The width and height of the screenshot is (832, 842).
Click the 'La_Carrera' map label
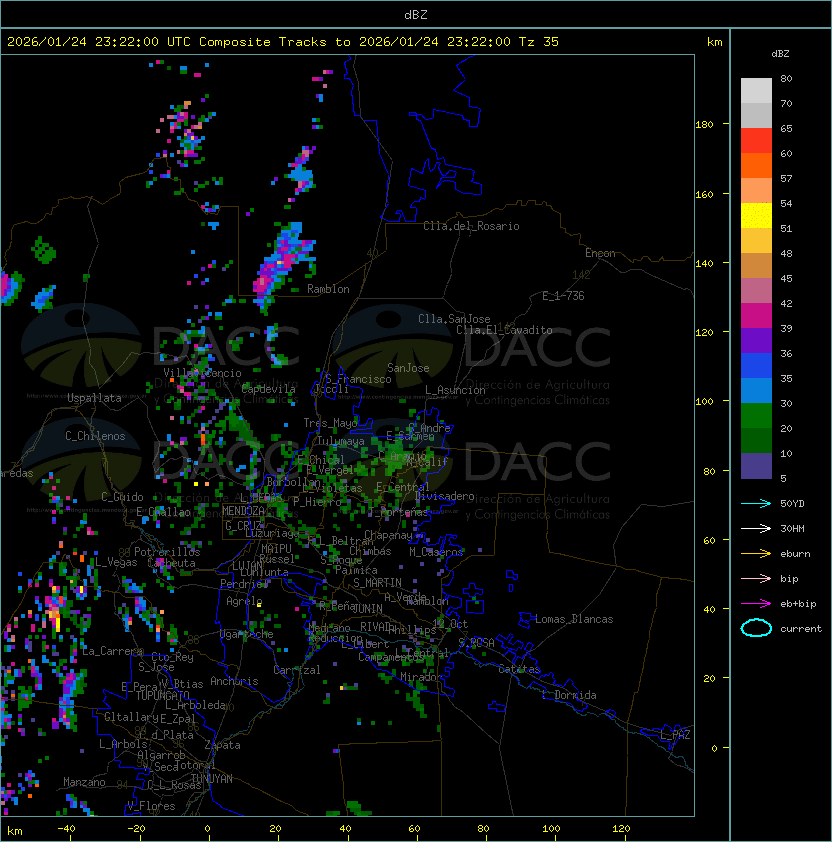click(x=112, y=651)
